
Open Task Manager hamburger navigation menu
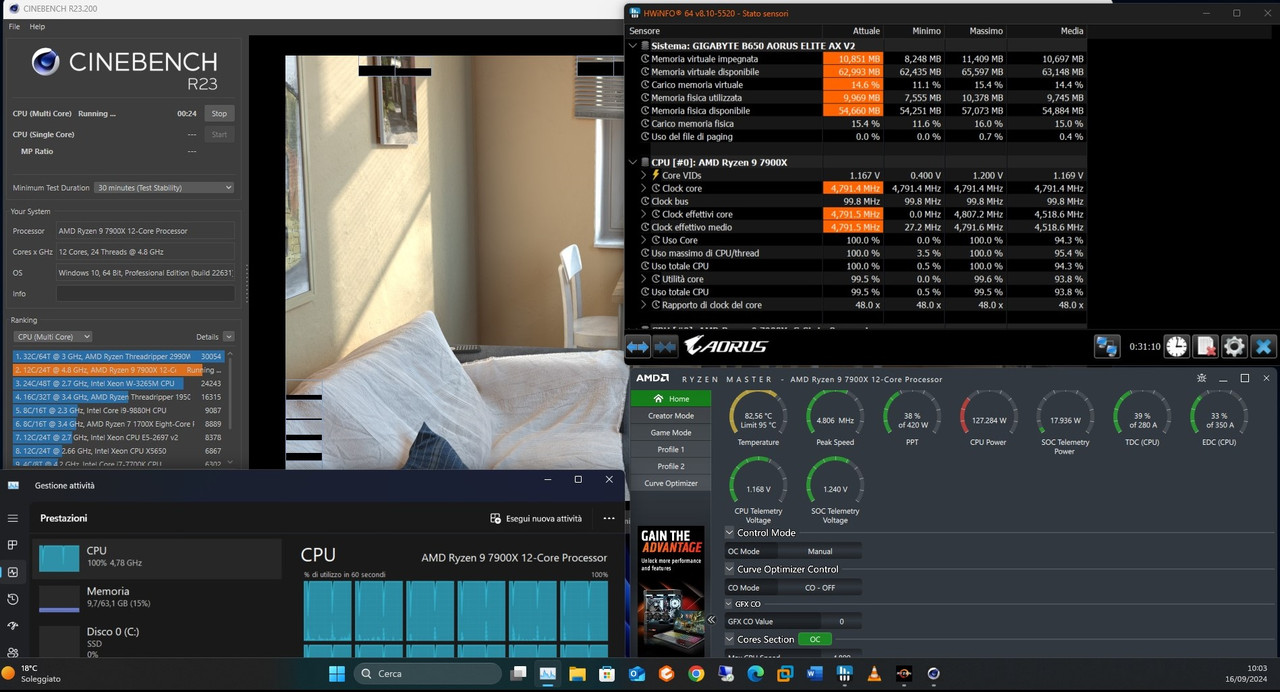point(13,518)
